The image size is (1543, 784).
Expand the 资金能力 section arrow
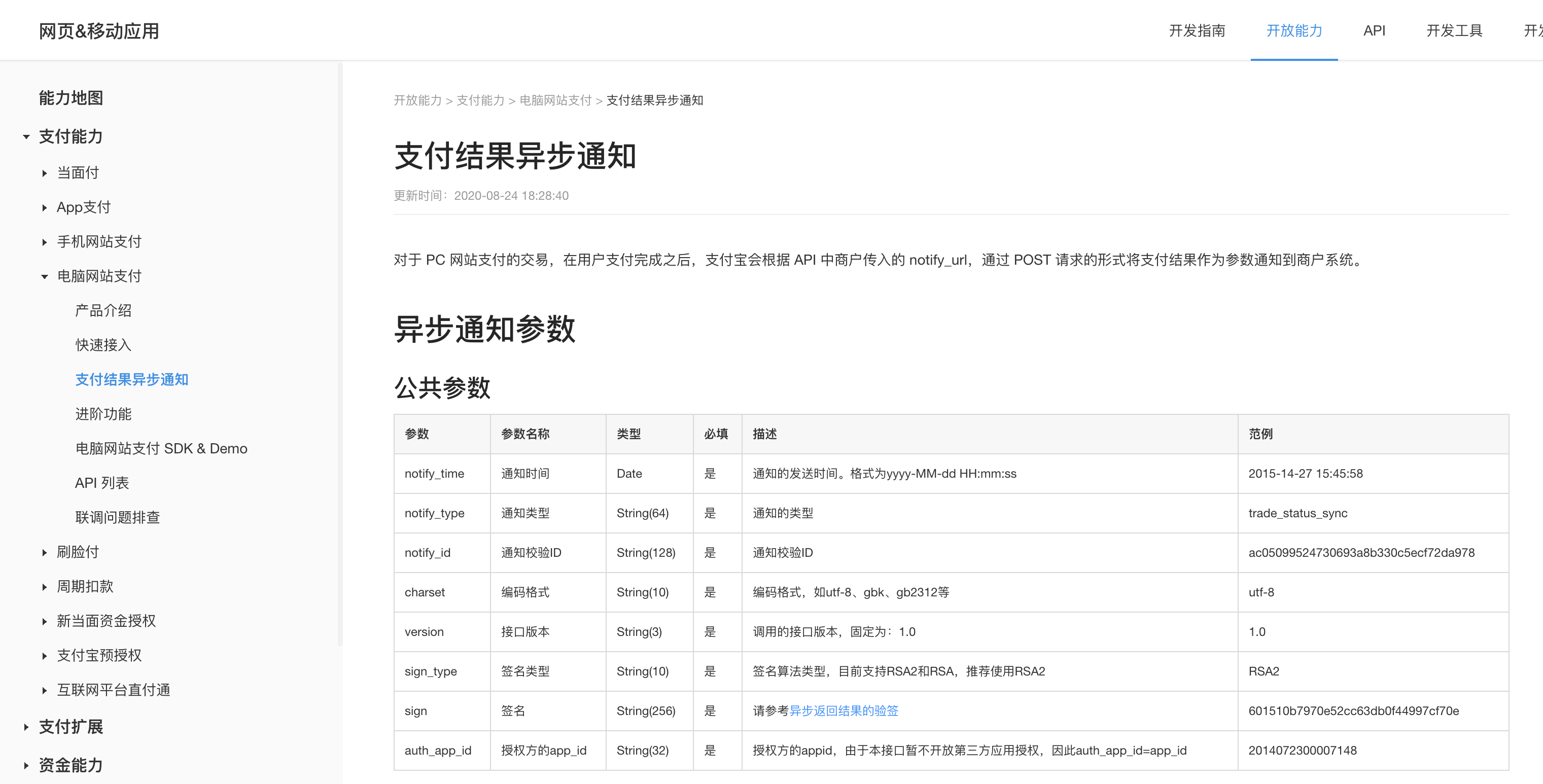(26, 765)
